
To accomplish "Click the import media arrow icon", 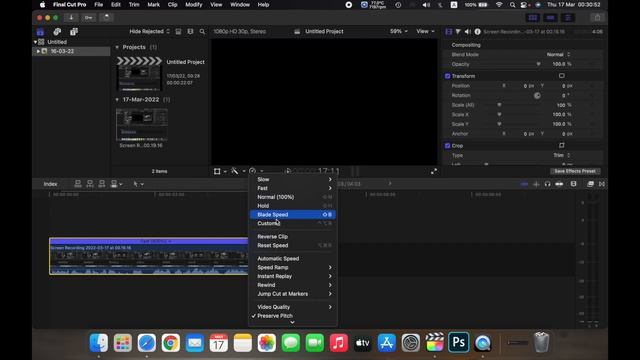I will 71,18.
